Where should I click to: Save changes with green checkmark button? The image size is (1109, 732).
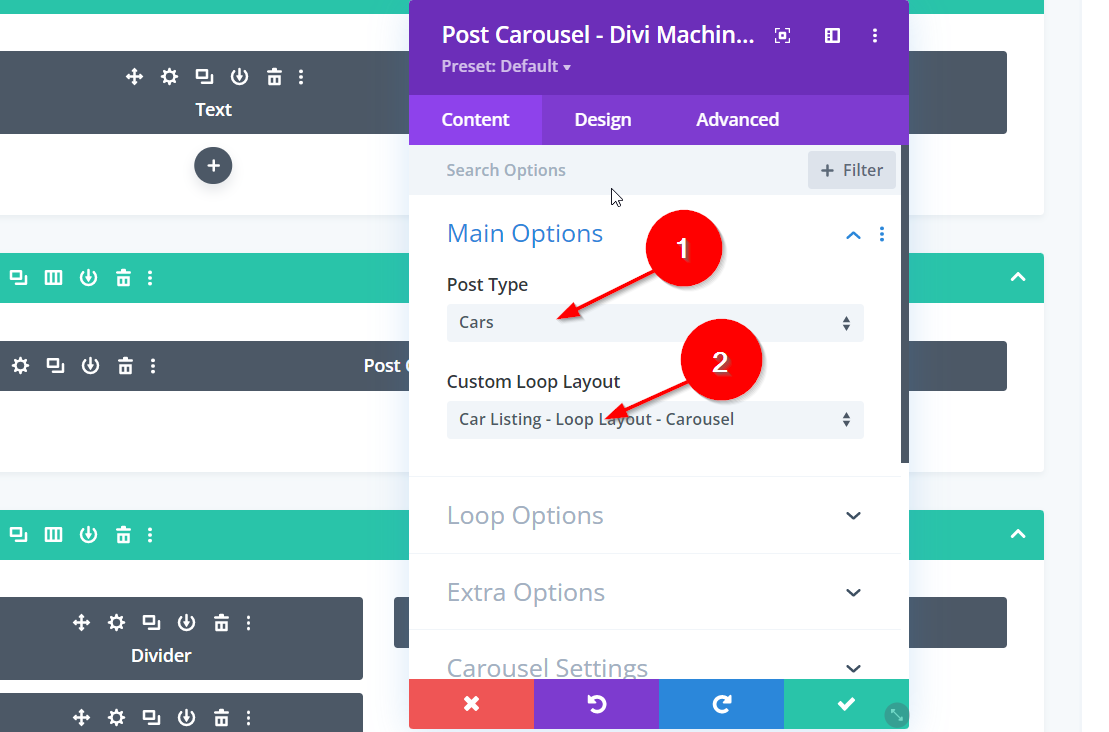click(846, 705)
